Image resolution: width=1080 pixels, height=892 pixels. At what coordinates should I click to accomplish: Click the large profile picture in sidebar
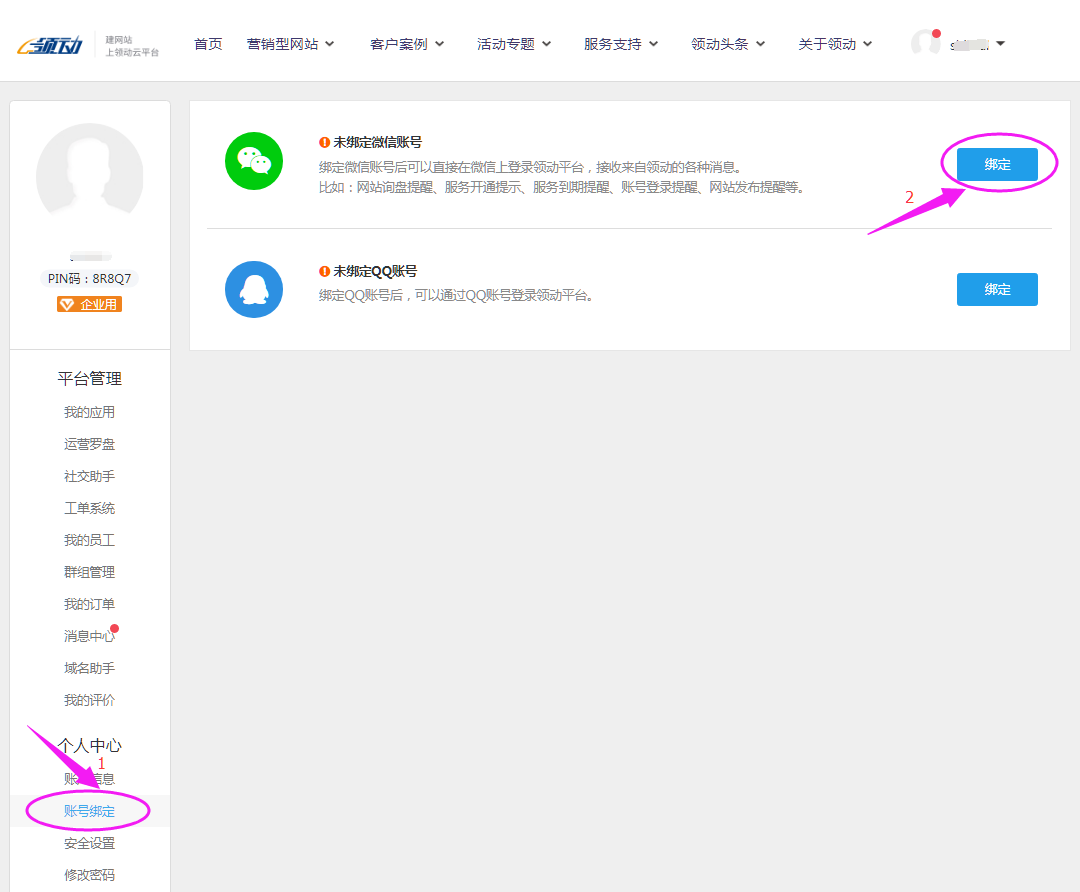(x=89, y=173)
